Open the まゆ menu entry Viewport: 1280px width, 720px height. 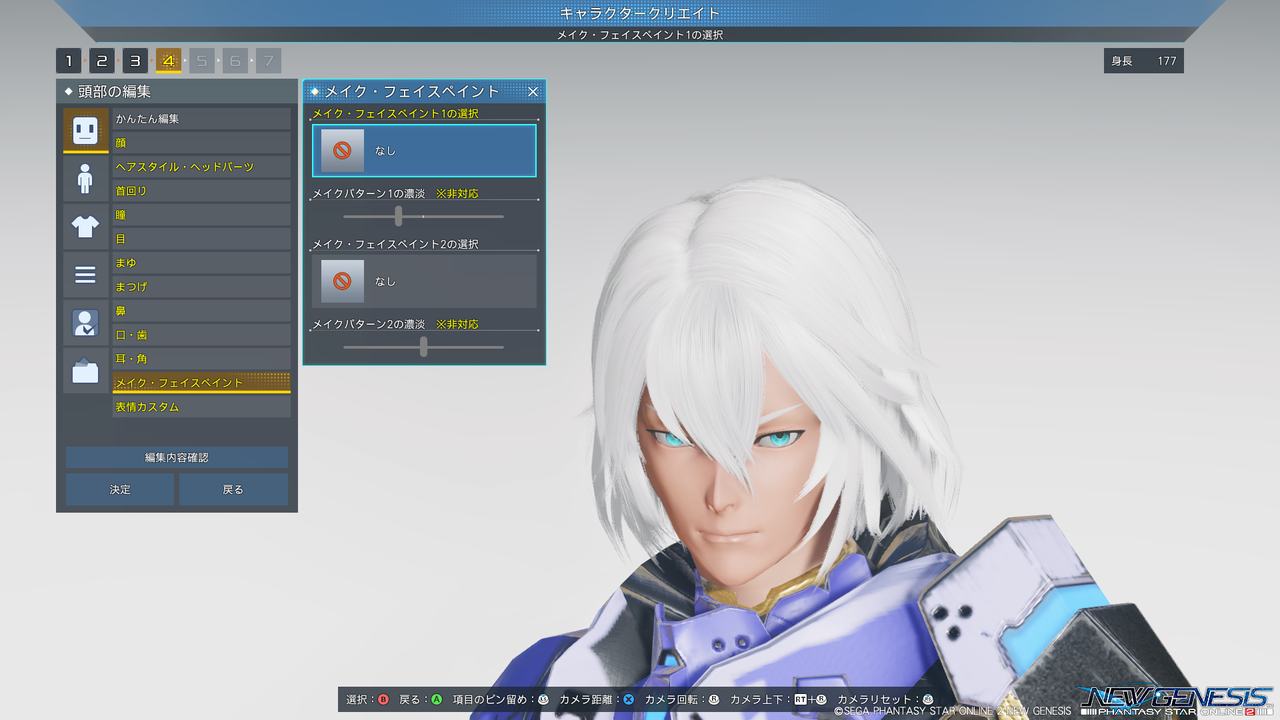[201, 263]
